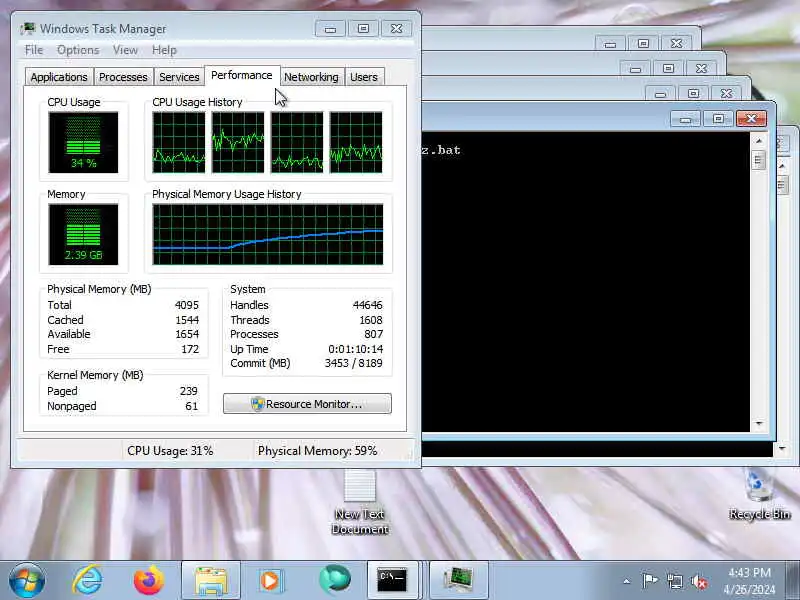Click the z.bat text in Command Prompt
The height and width of the screenshot is (600, 800).
coord(441,150)
